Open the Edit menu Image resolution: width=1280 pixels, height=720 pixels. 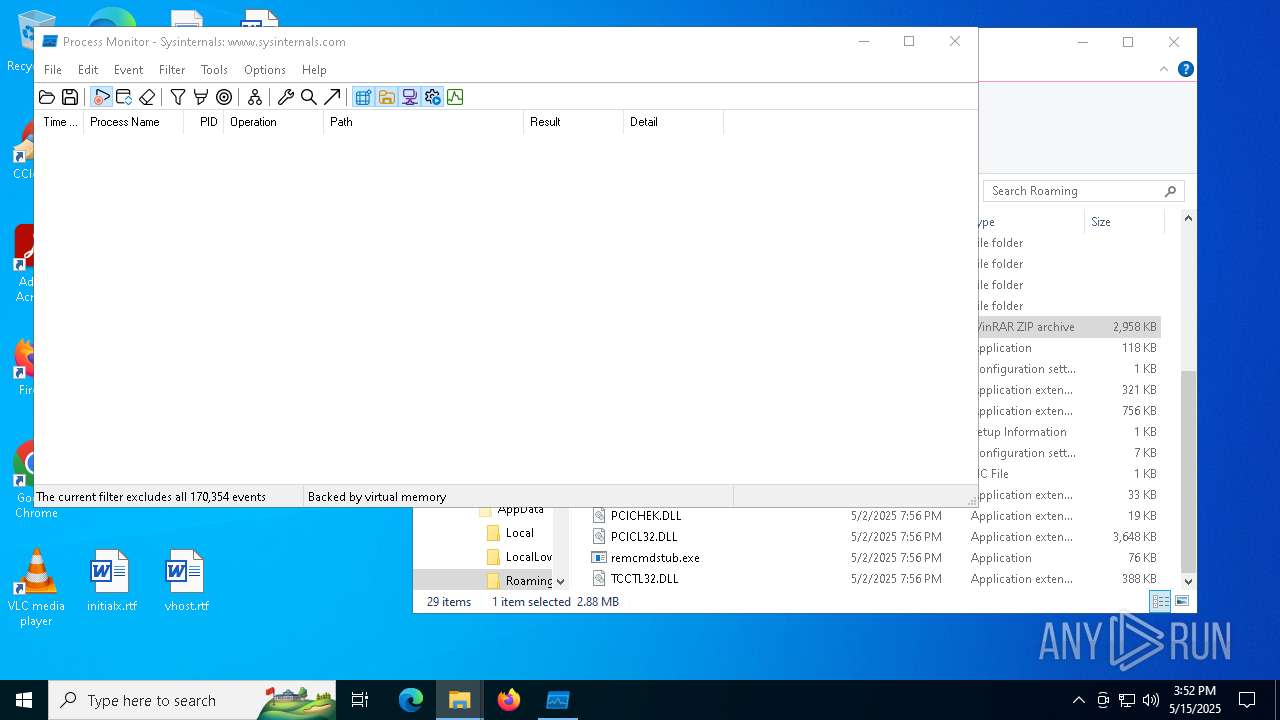pyautogui.click(x=88, y=70)
